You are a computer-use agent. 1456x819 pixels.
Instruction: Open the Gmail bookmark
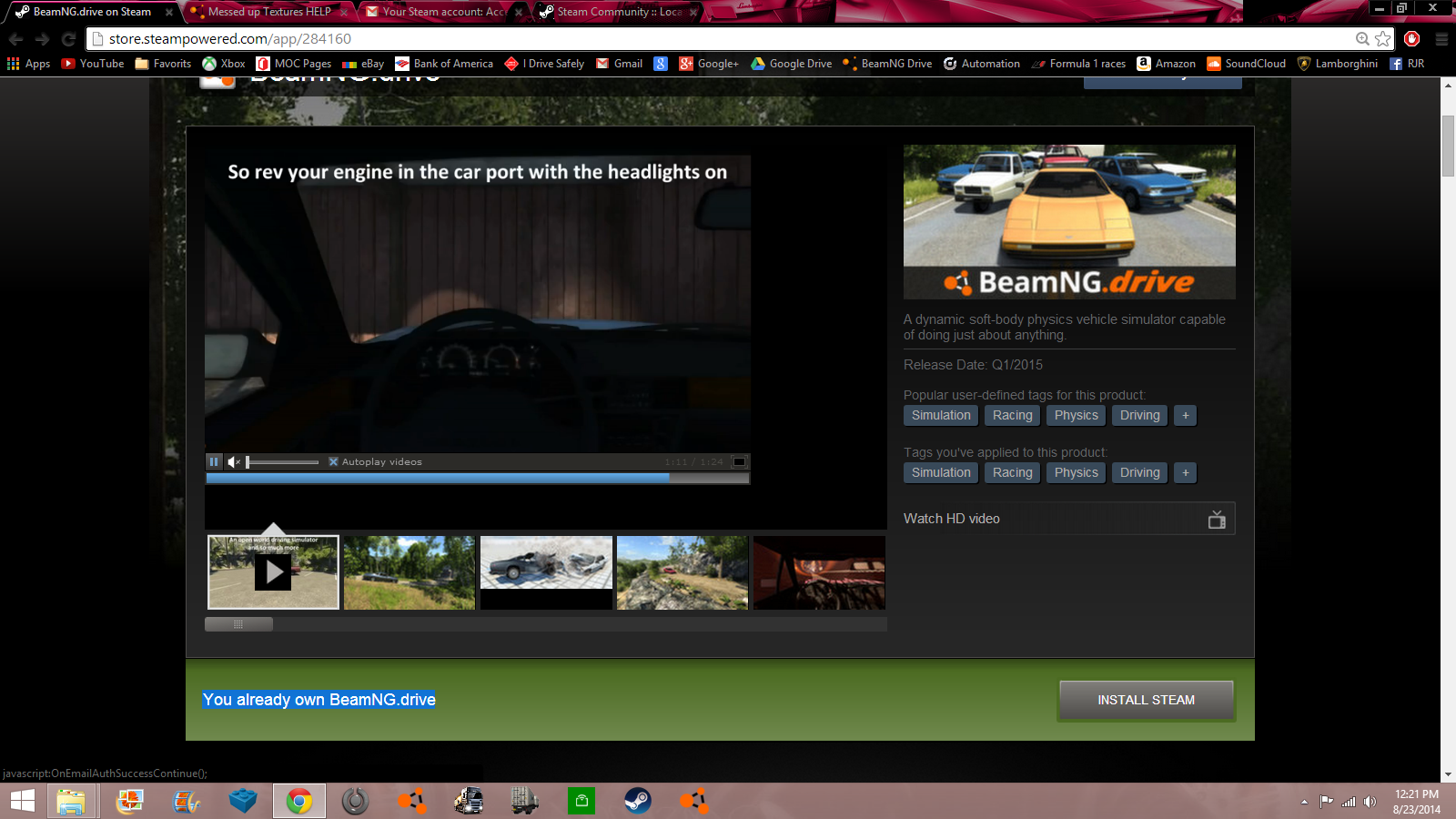pyautogui.click(x=619, y=64)
